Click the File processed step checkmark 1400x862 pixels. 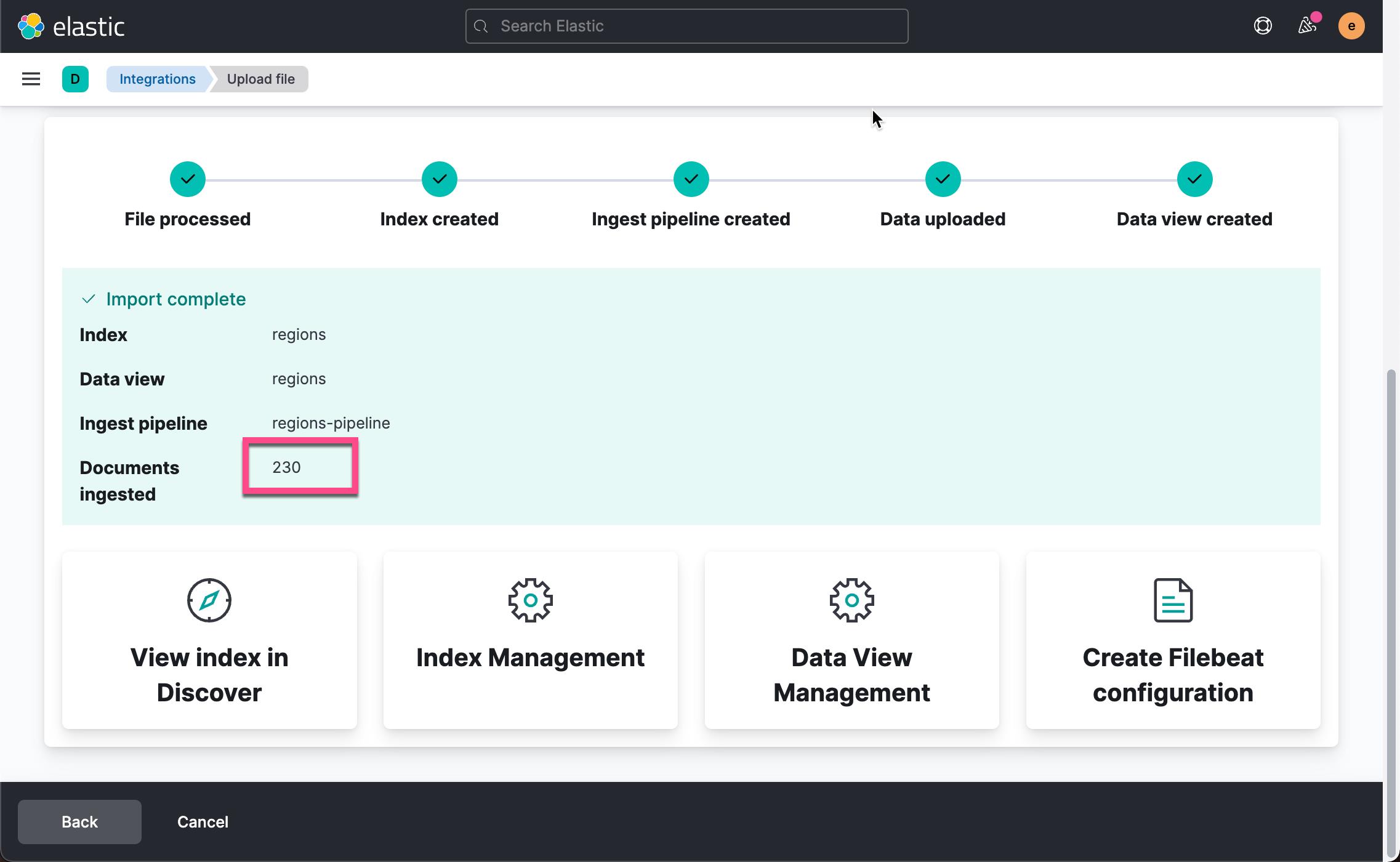188,179
